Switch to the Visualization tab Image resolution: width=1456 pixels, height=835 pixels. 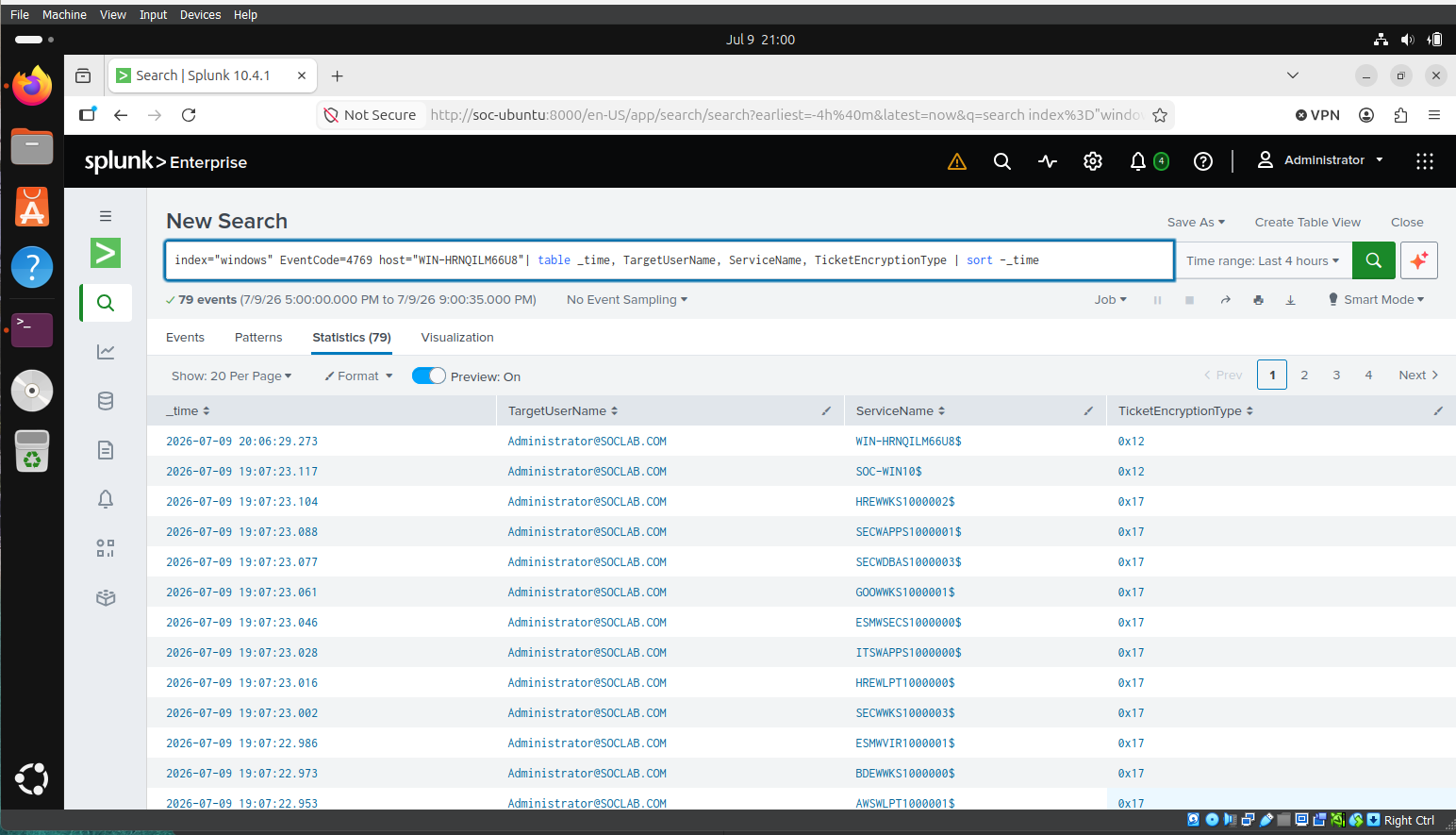click(x=457, y=337)
